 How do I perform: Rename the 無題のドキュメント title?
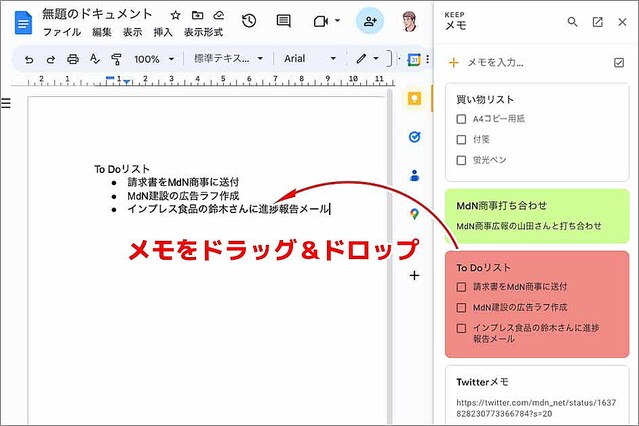point(97,14)
